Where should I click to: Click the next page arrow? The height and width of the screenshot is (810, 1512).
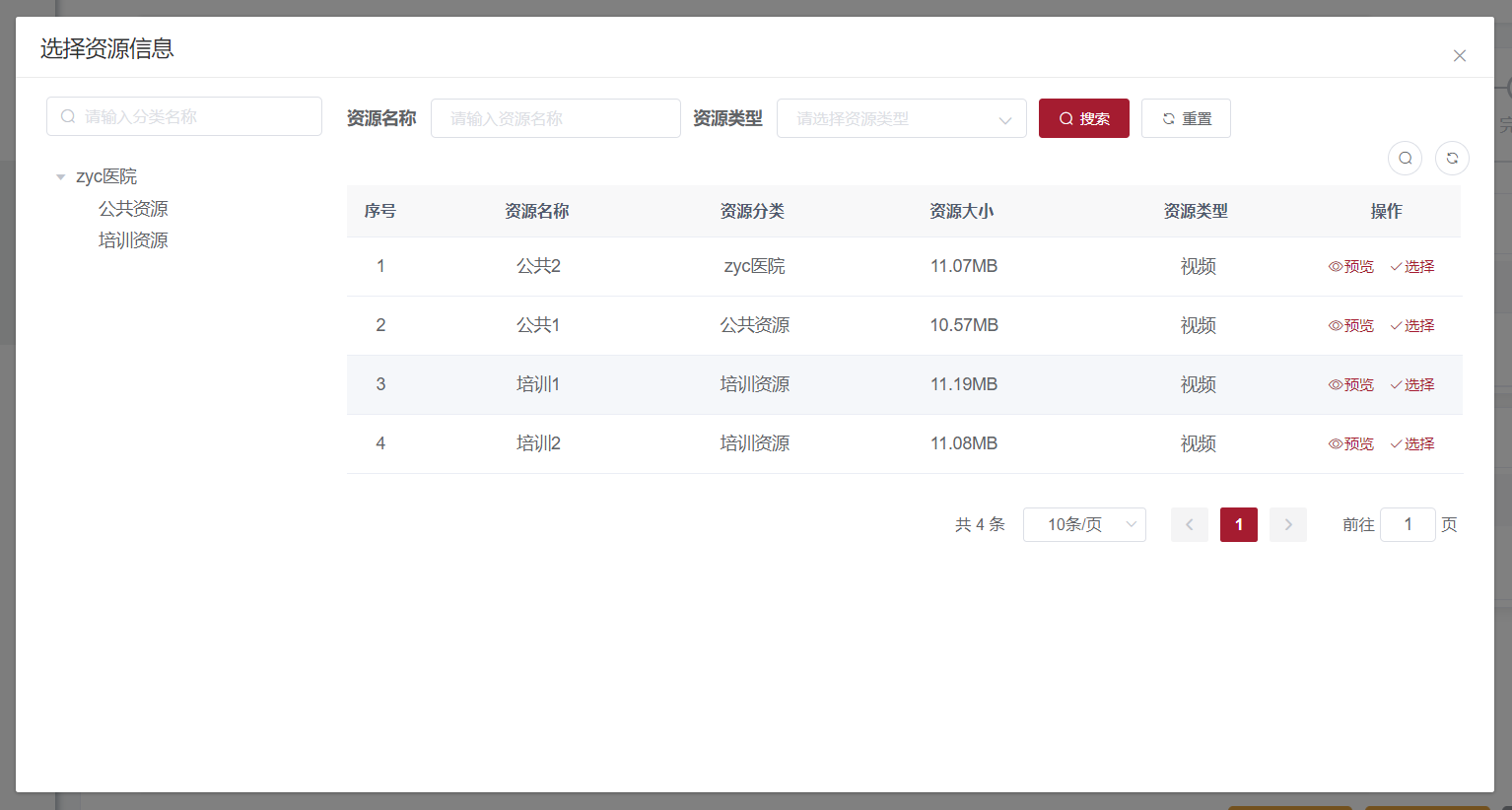coord(1288,524)
